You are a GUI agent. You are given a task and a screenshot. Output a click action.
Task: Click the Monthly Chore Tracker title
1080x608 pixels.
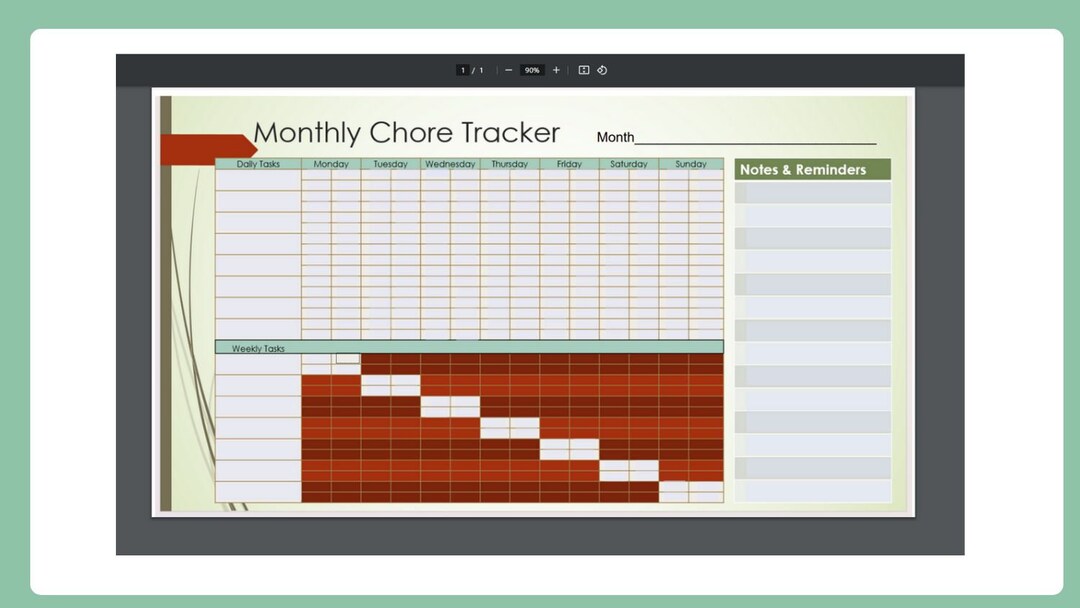pos(406,132)
